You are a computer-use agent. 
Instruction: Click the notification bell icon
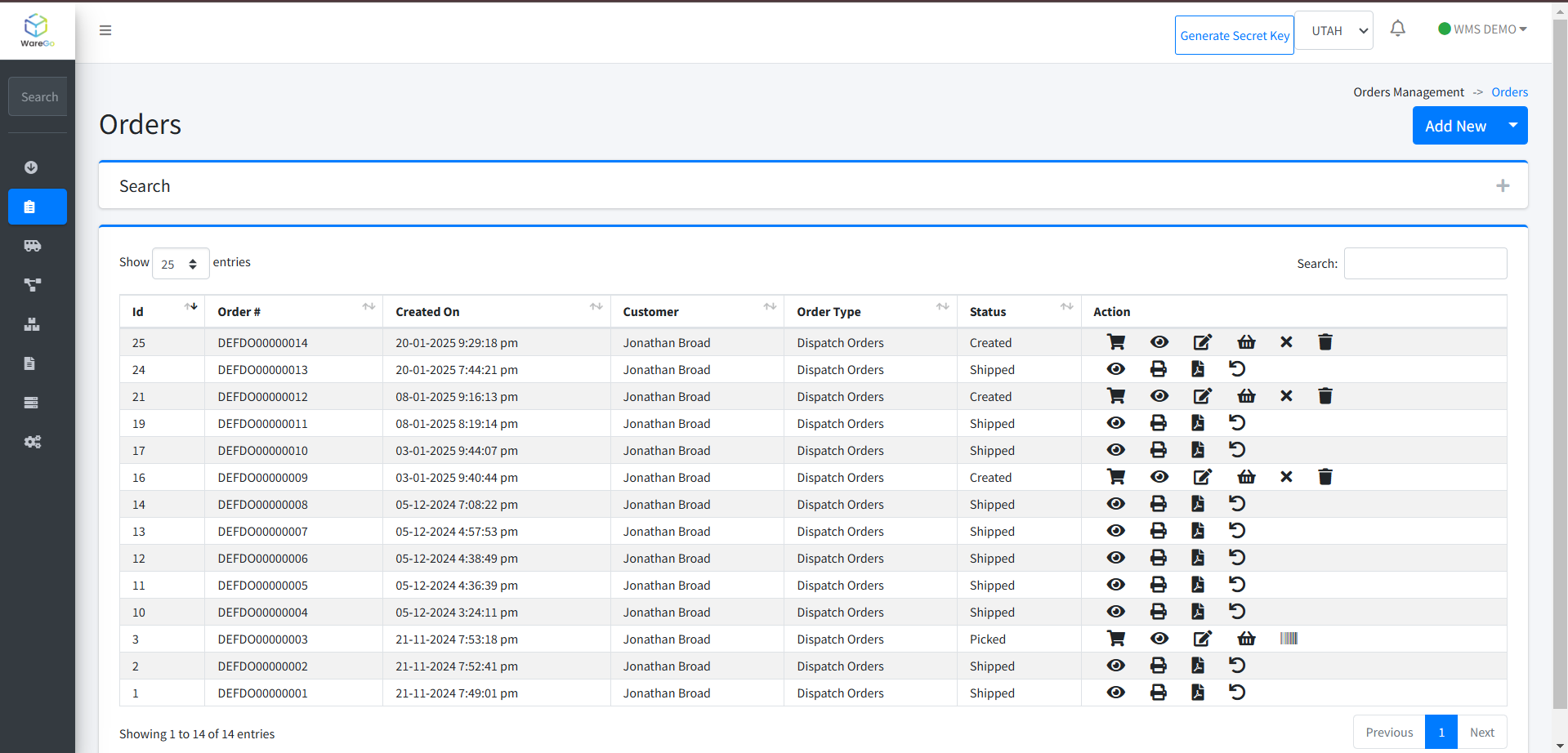(x=1398, y=29)
